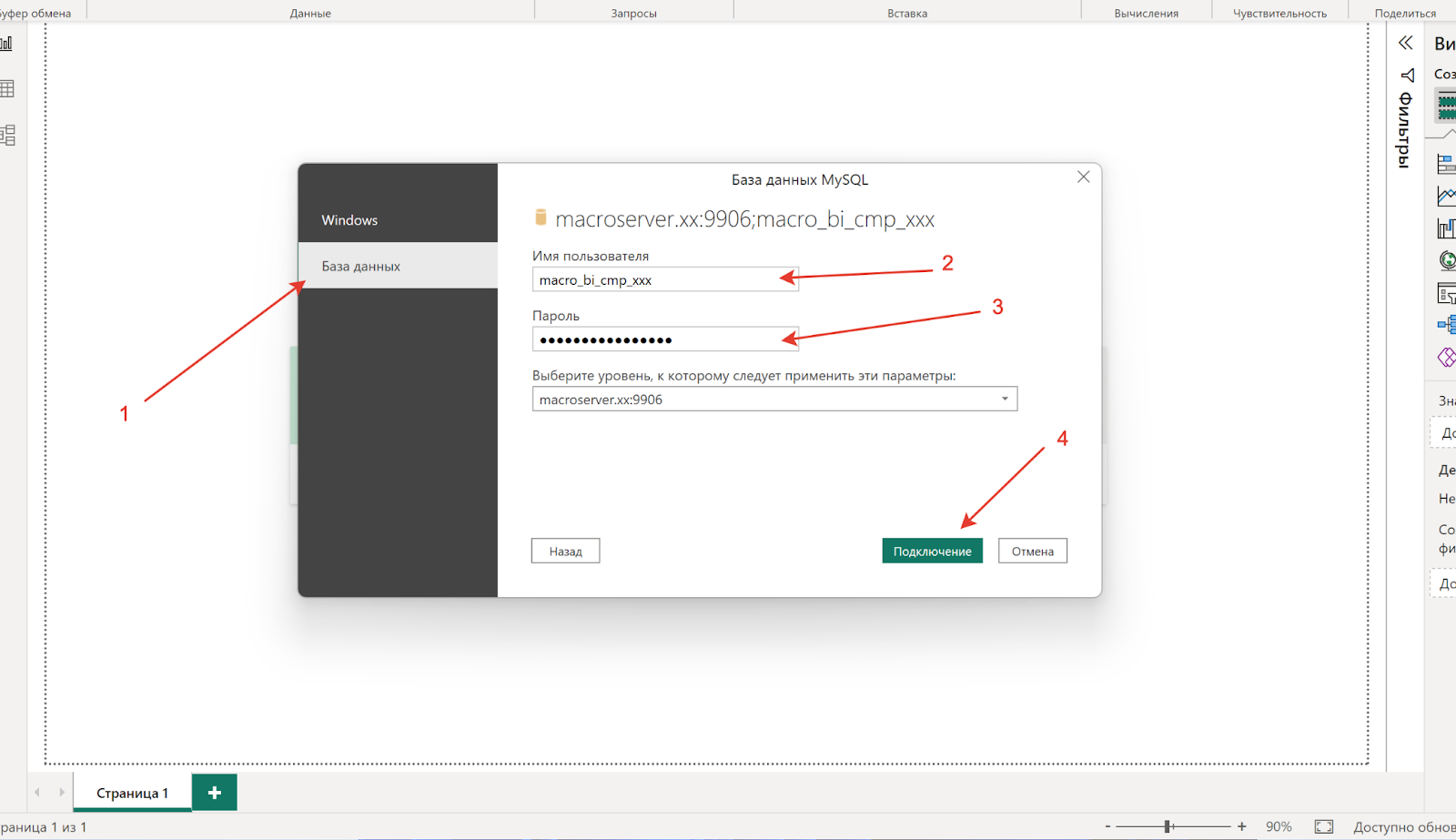Click the Пароль password field
This screenshot has width=1456, height=840.
pos(664,340)
